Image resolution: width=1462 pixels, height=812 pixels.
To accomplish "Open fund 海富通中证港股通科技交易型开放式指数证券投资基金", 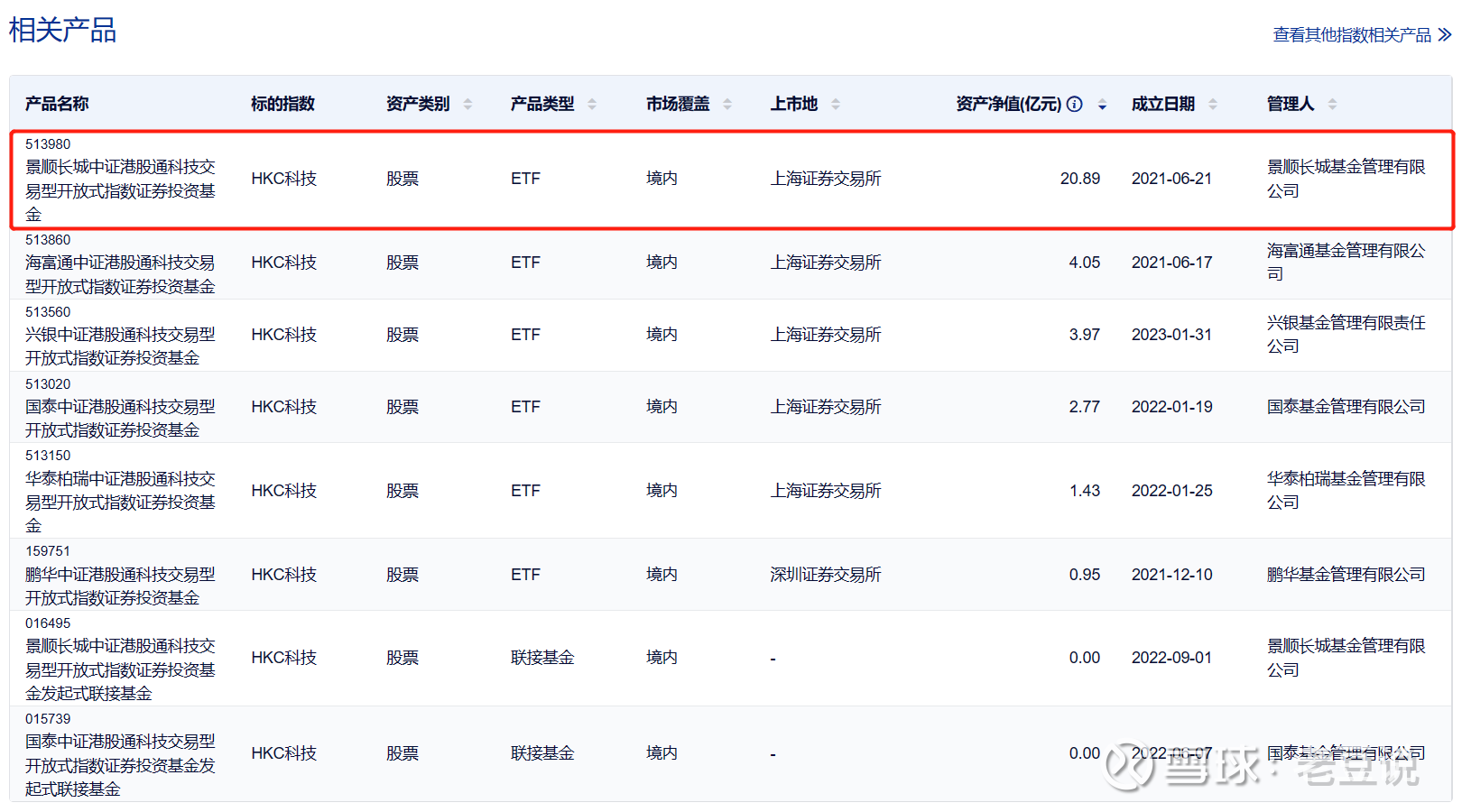I will pos(120,274).
